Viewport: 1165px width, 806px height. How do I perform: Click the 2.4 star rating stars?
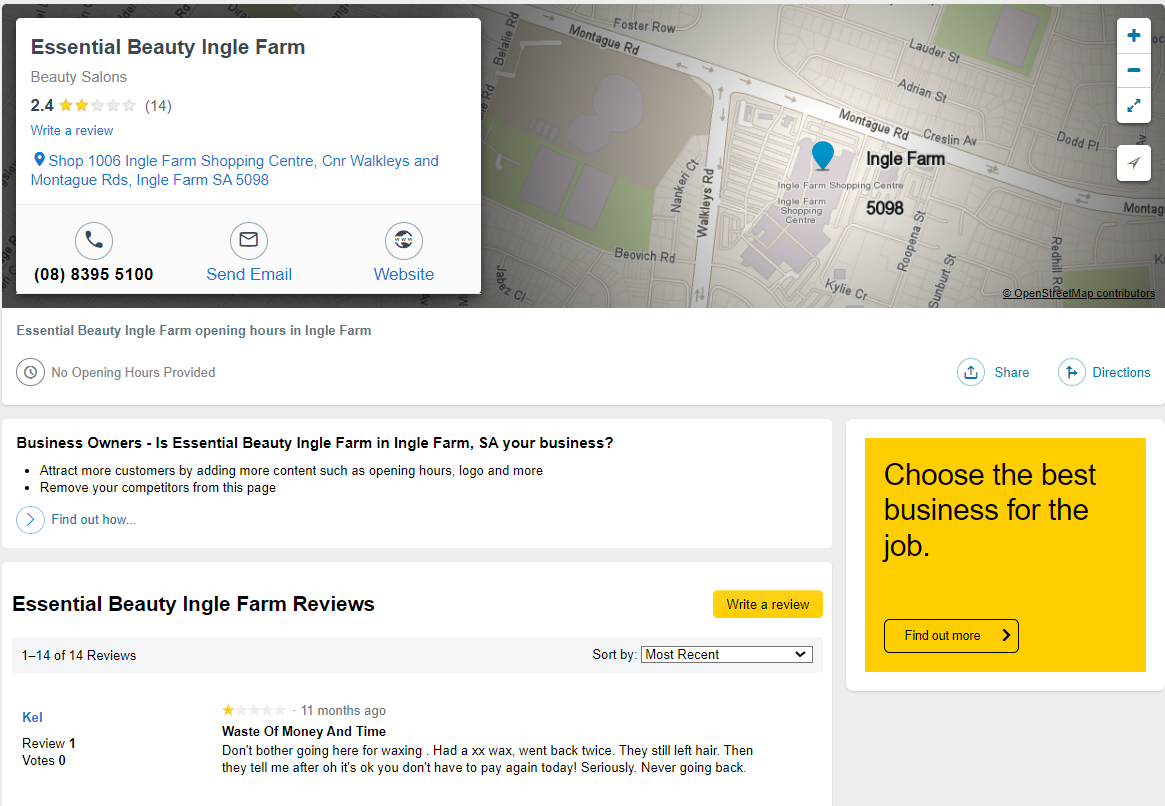(97, 105)
